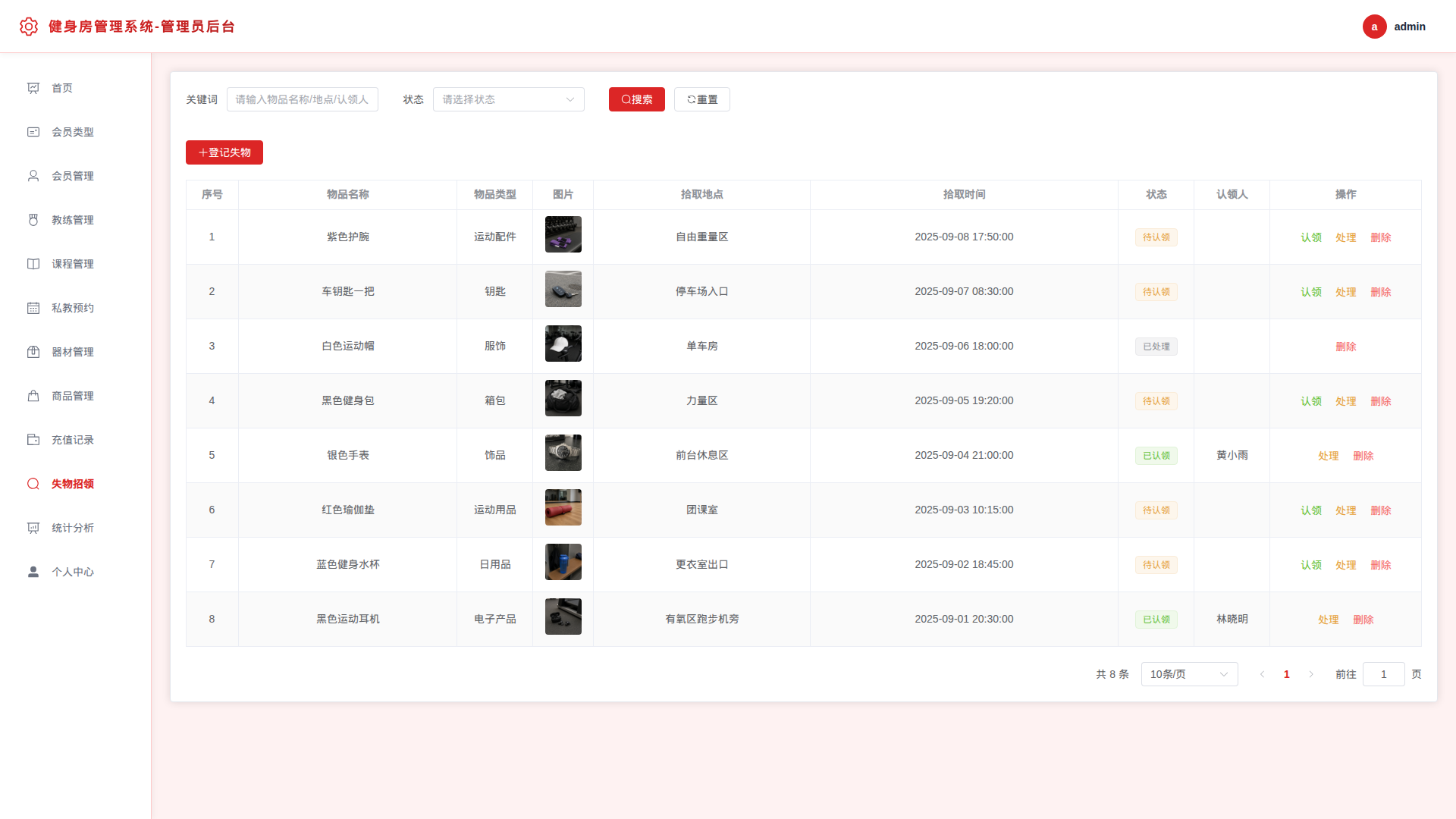Open the 会员类型 menu item
Screen dimensions: 1456x819
point(75,132)
